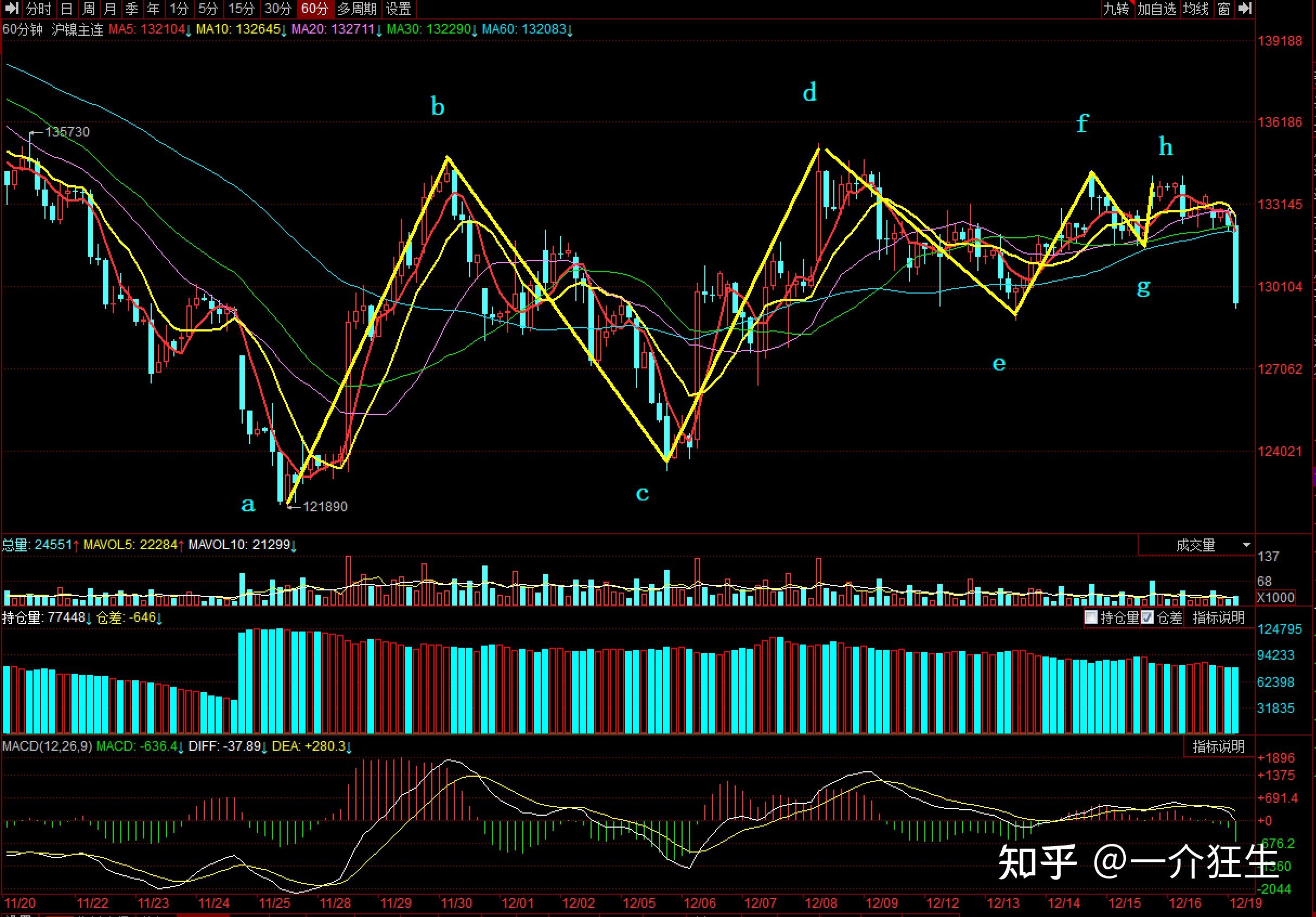Select the 日 daily period tab

point(67,9)
